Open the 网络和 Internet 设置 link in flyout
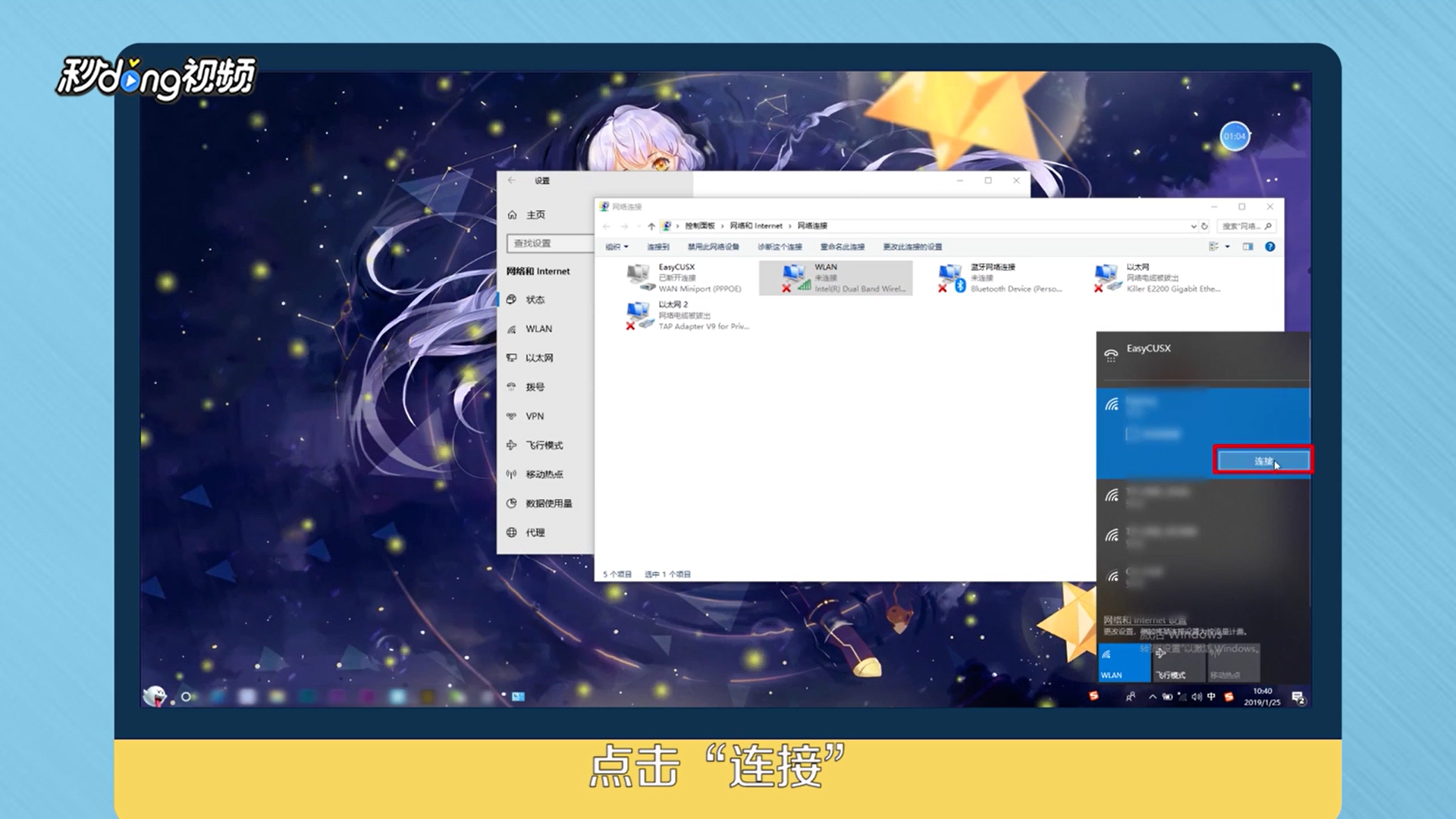Image resolution: width=1456 pixels, height=819 pixels. (1145, 620)
